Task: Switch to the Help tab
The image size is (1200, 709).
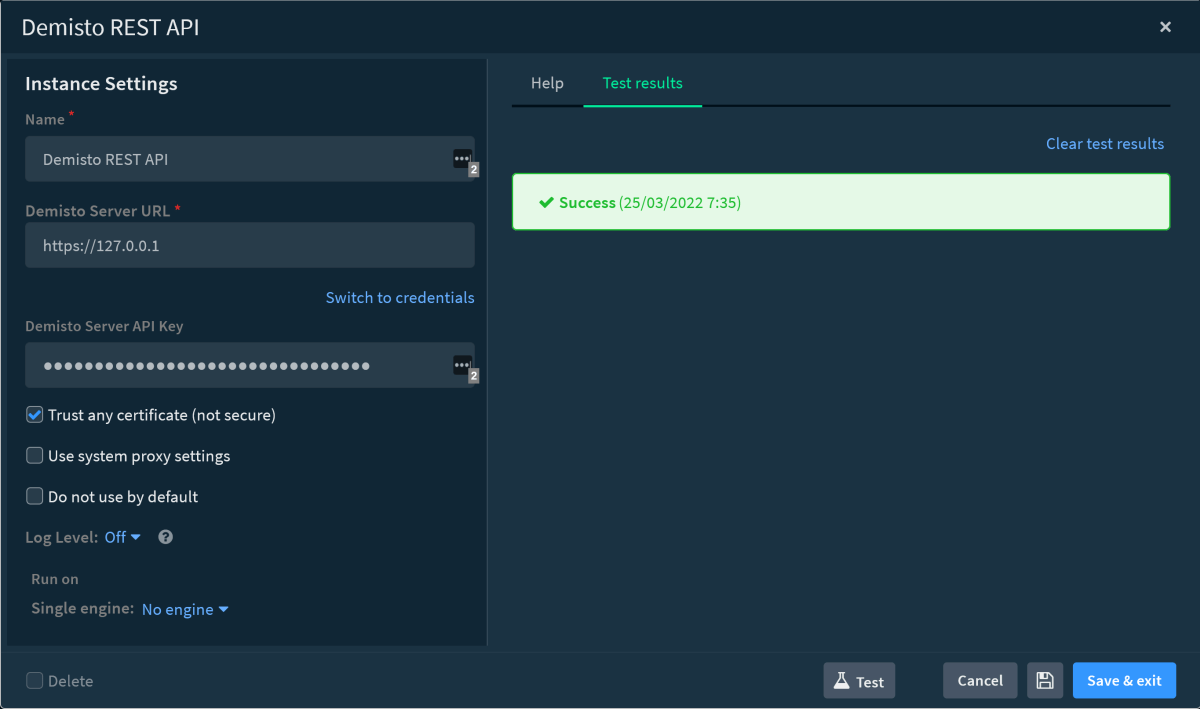Action: [547, 83]
